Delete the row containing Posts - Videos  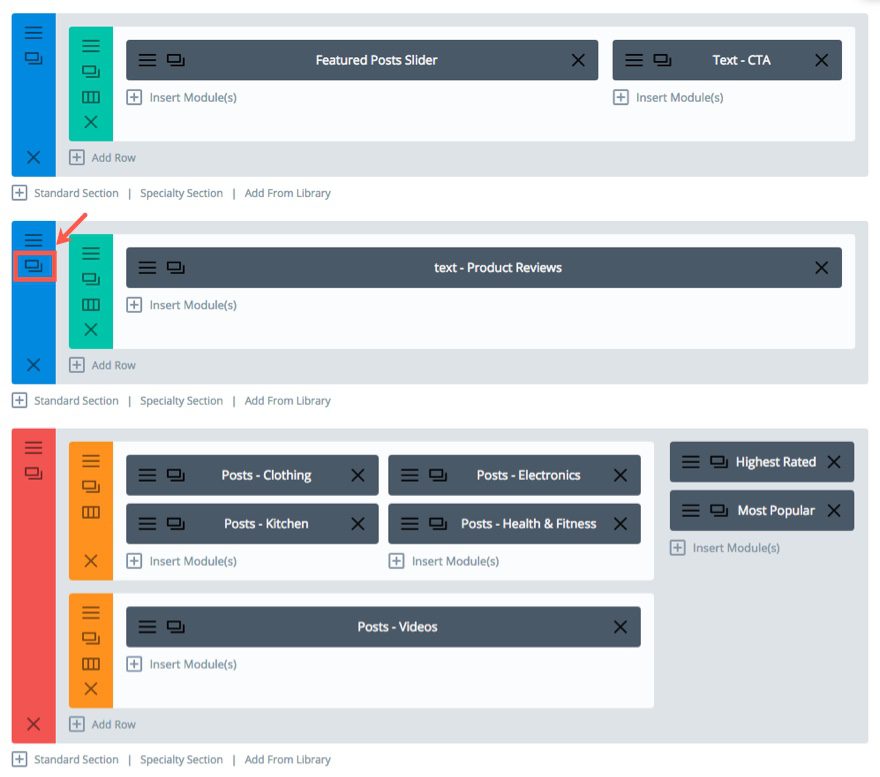pos(91,688)
